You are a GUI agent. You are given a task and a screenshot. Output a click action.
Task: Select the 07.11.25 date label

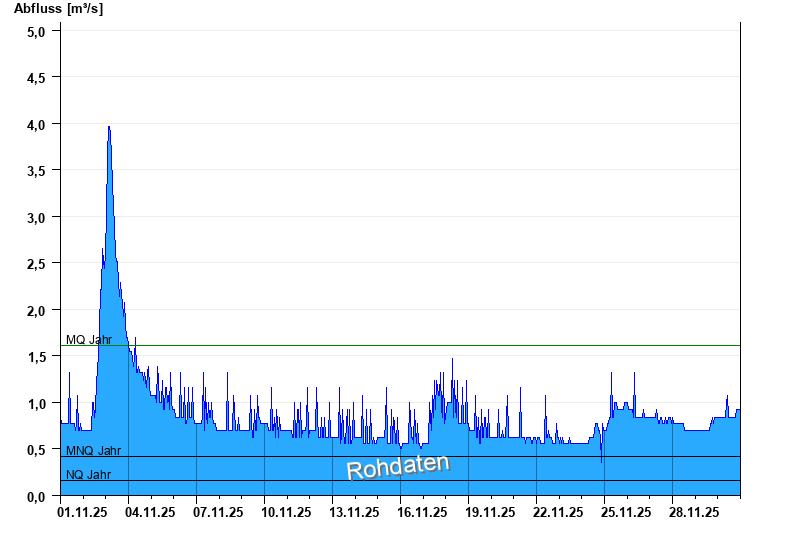218,512
